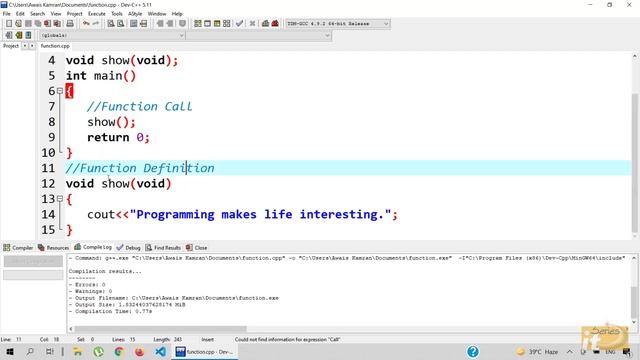Viewport: 640px width, 360px height.
Task: Click the right arrow next to the Project tab
Action: click(x=32, y=46)
